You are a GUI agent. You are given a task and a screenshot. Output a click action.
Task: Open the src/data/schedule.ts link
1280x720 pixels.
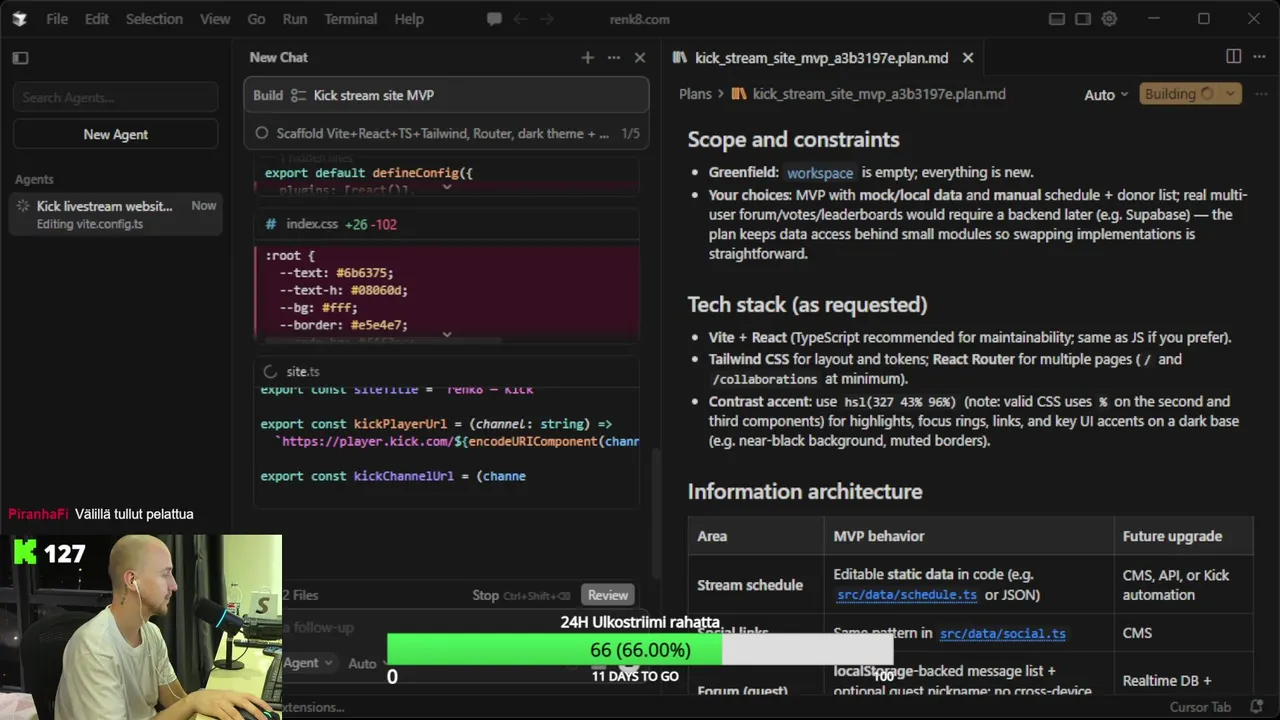pos(907,595)
